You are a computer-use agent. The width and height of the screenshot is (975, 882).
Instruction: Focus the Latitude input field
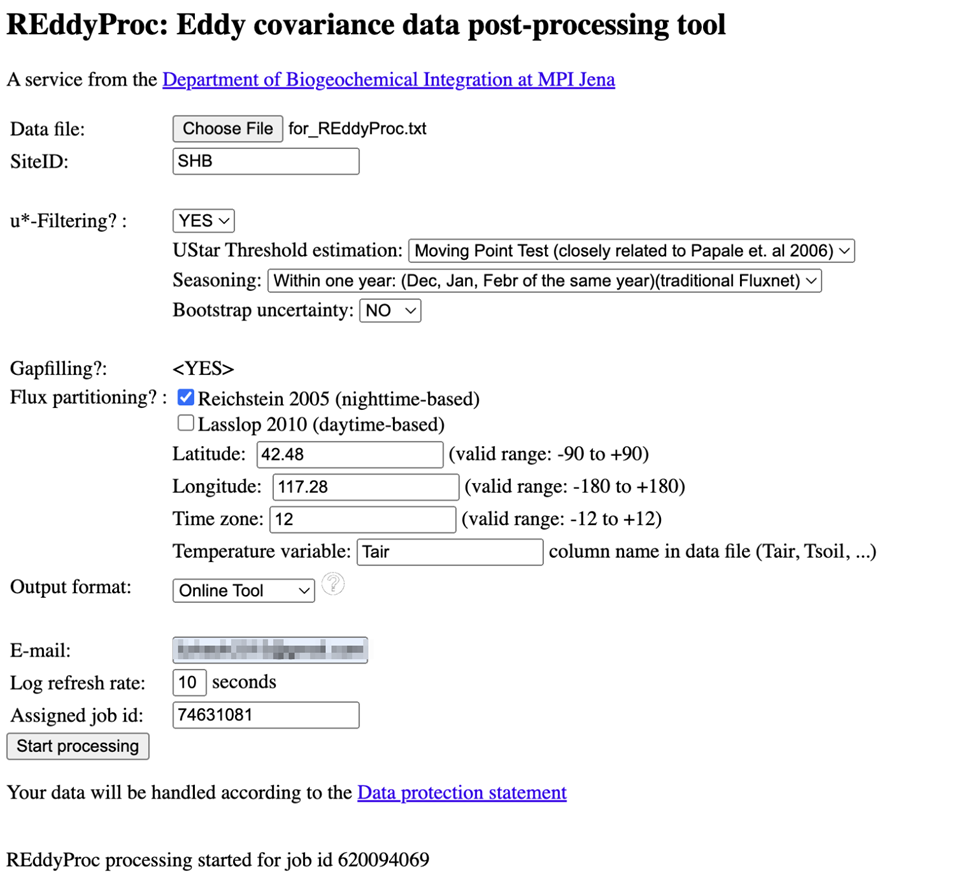coord(349,455)
